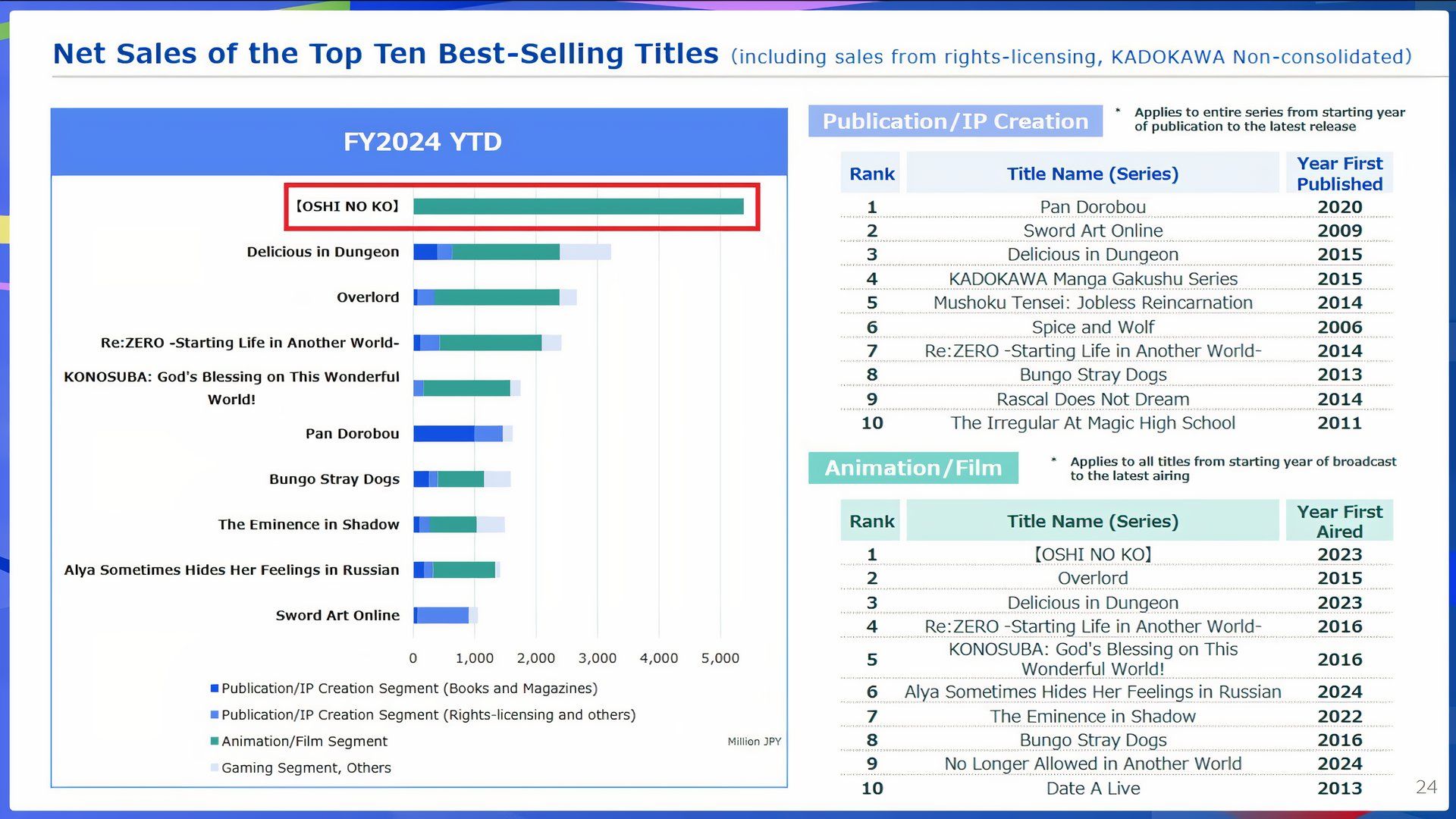The image size is (1456, 819).
Task: Click 'Bungo Stray Dogs' in animation table
Action: [1093, 740]
